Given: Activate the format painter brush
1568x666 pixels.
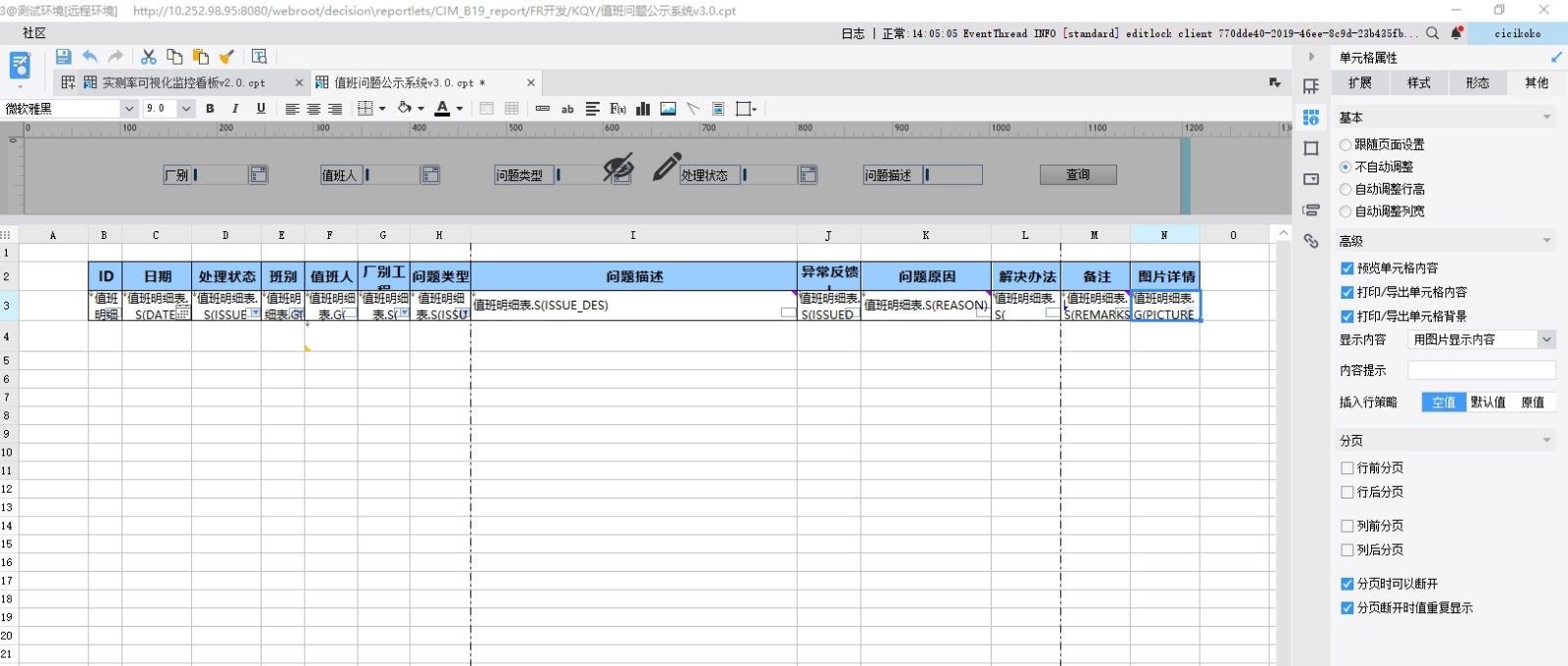Looking at the screenshot, I should click(x=226, y=57).
